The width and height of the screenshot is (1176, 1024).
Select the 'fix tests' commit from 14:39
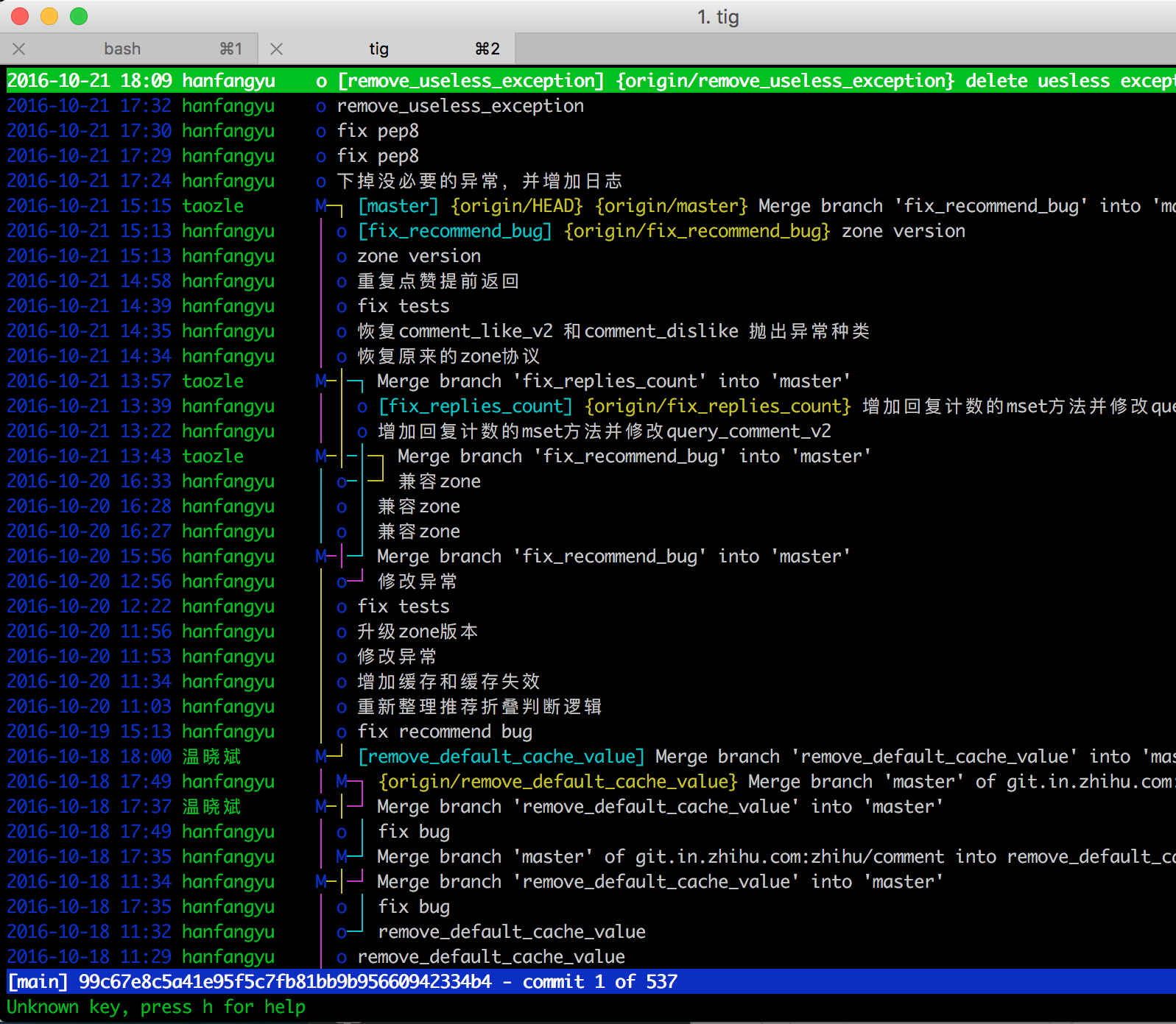pos(403,306)
